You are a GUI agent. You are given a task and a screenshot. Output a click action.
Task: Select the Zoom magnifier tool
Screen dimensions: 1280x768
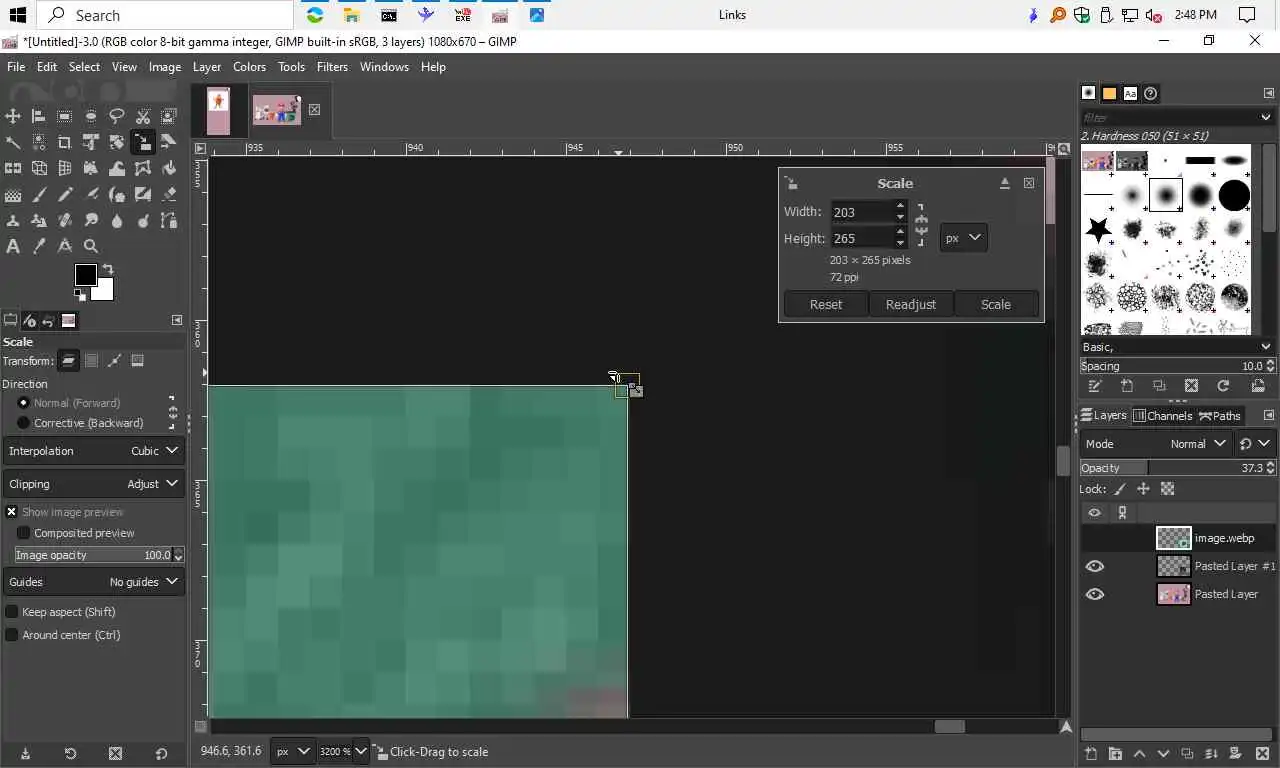tap(91, 246)
